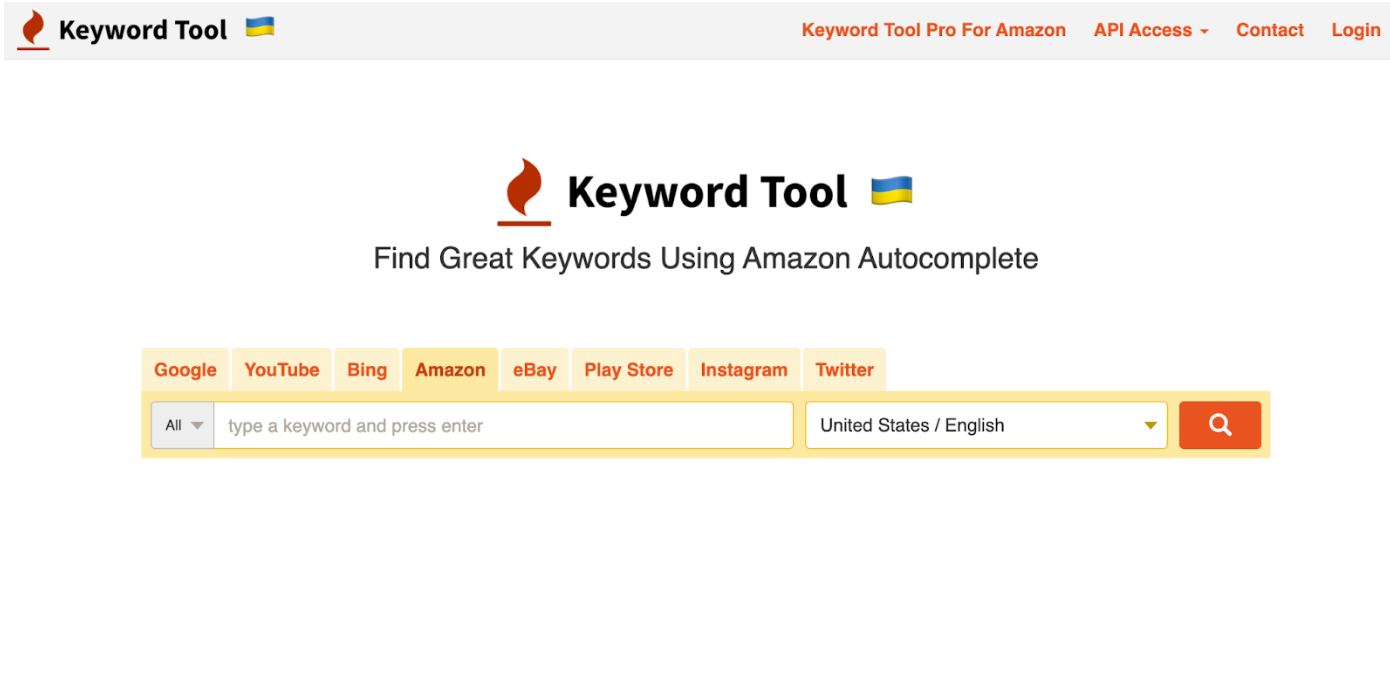Switch to the Google tab
1390x694 pixels.
[185, 369]
